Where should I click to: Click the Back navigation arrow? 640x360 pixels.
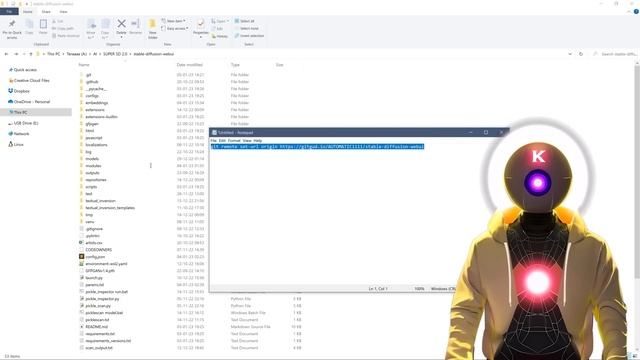pyautogui.click(x=7, y=54)
